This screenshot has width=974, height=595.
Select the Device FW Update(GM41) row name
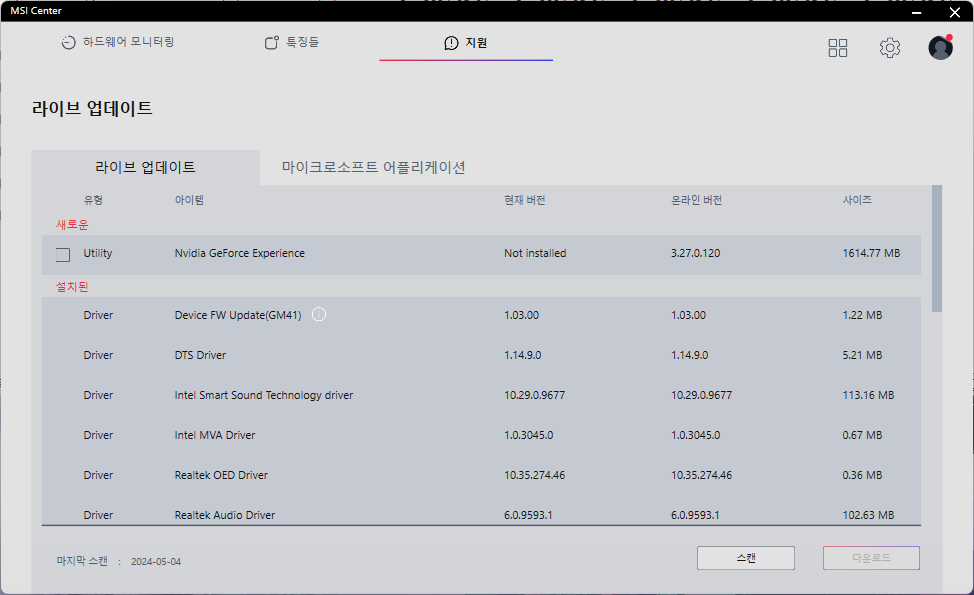[x=238, y=315]
